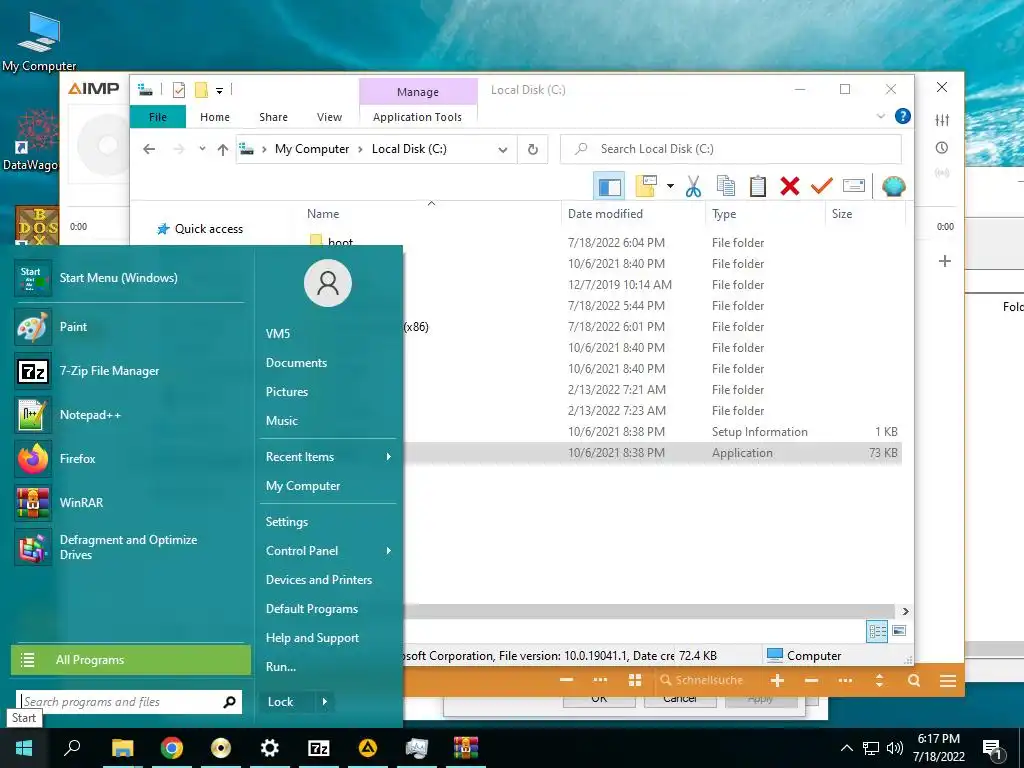Expand the ribbon using the chevron
Screen dimensions: 1024x768
point(880,116)
